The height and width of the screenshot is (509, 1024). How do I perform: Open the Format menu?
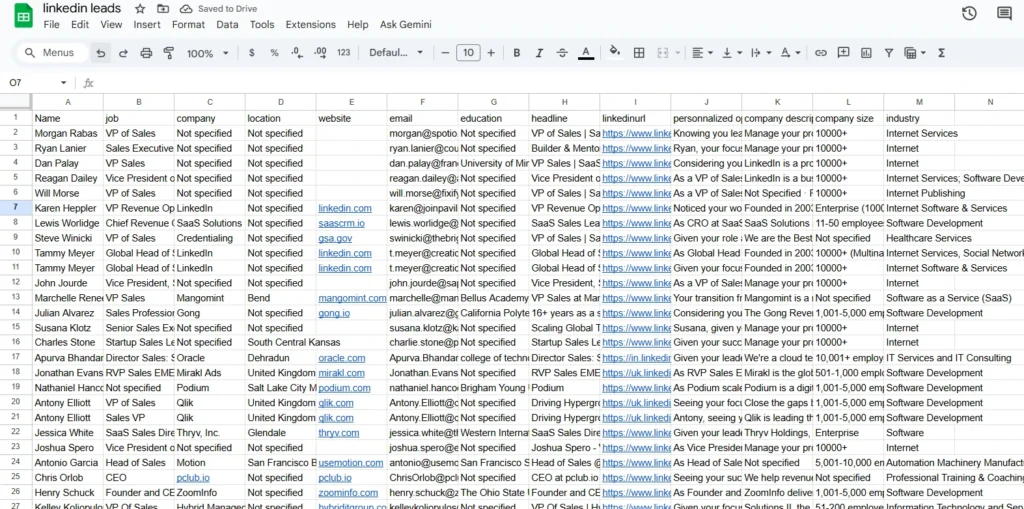tap(188, 25)
